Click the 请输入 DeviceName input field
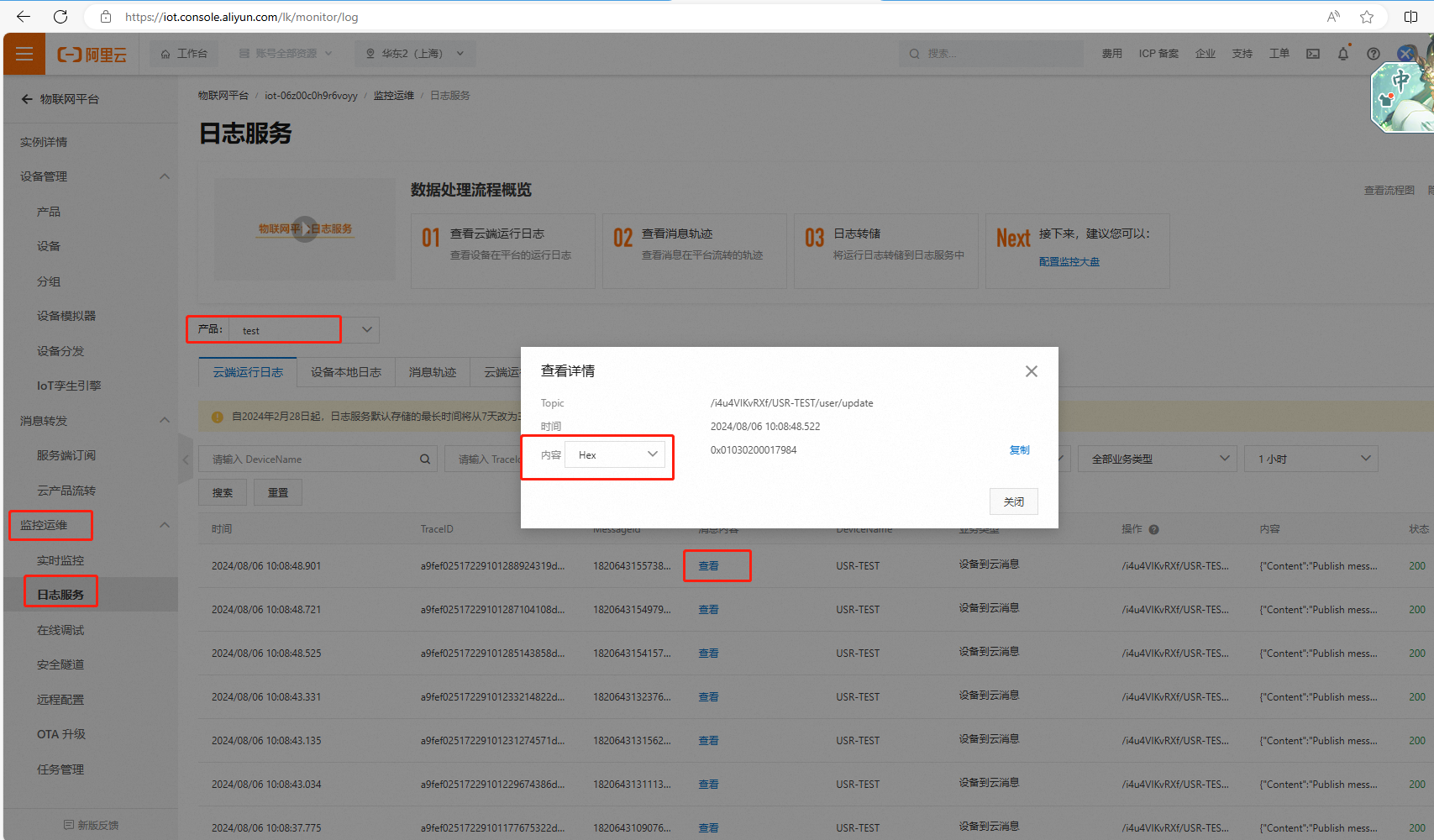The image size is (1434, 840). (x=311, y=459)
